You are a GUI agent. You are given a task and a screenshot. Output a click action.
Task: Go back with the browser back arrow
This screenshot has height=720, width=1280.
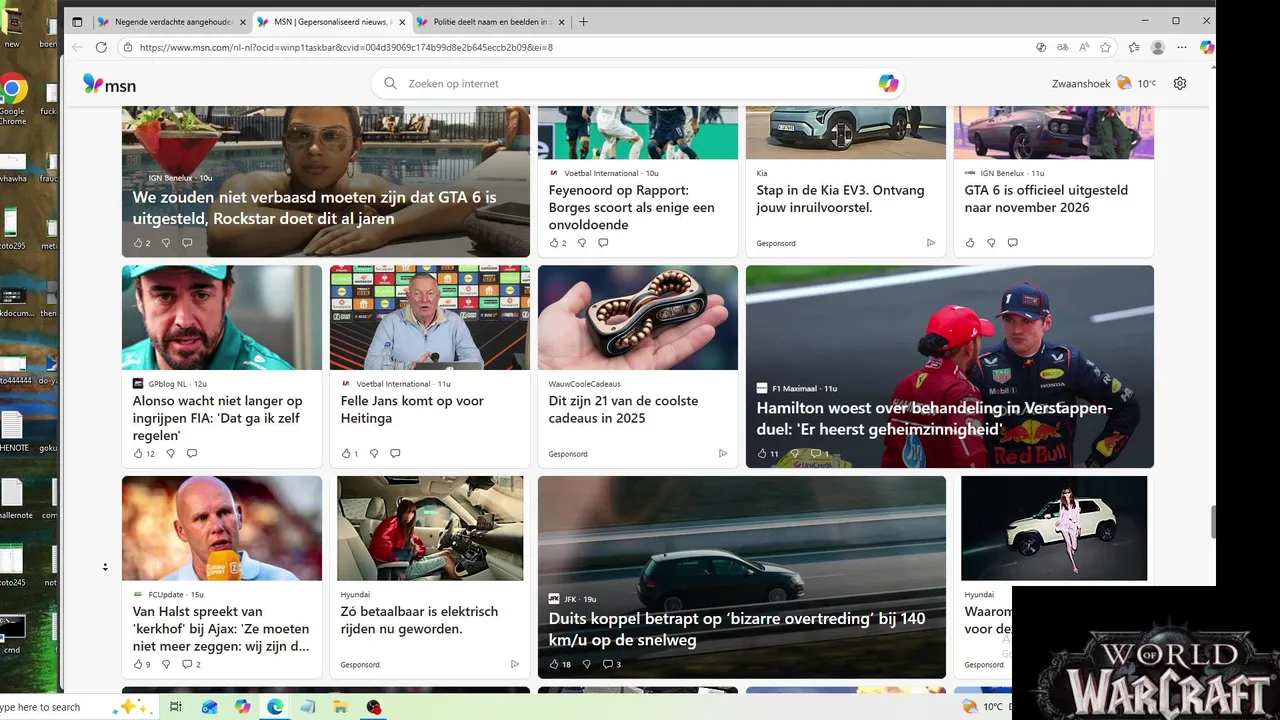[78, 47]
